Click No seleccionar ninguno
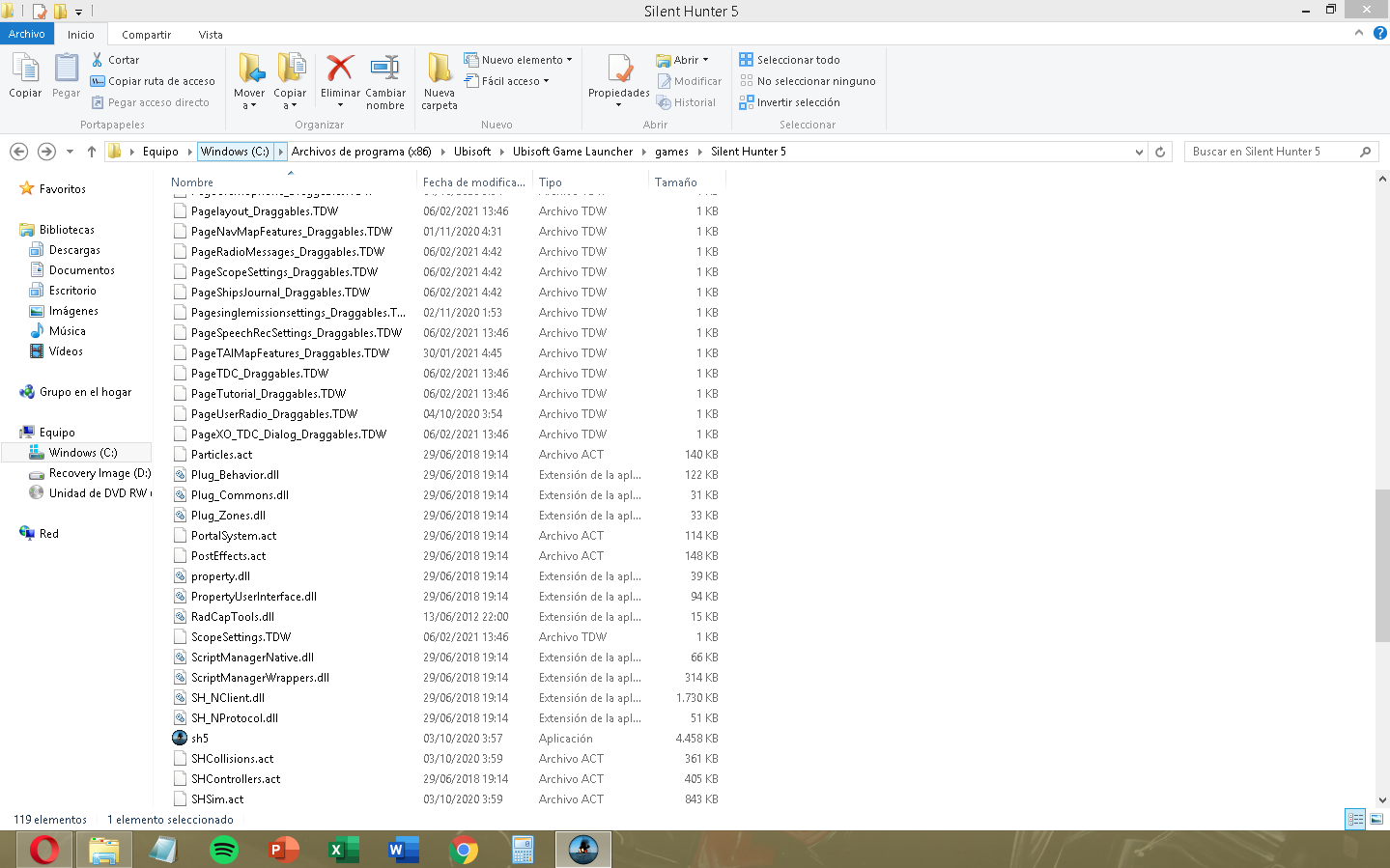This screenshot has width=1390, height=868. pyautogui.click(x=808, y=81)
